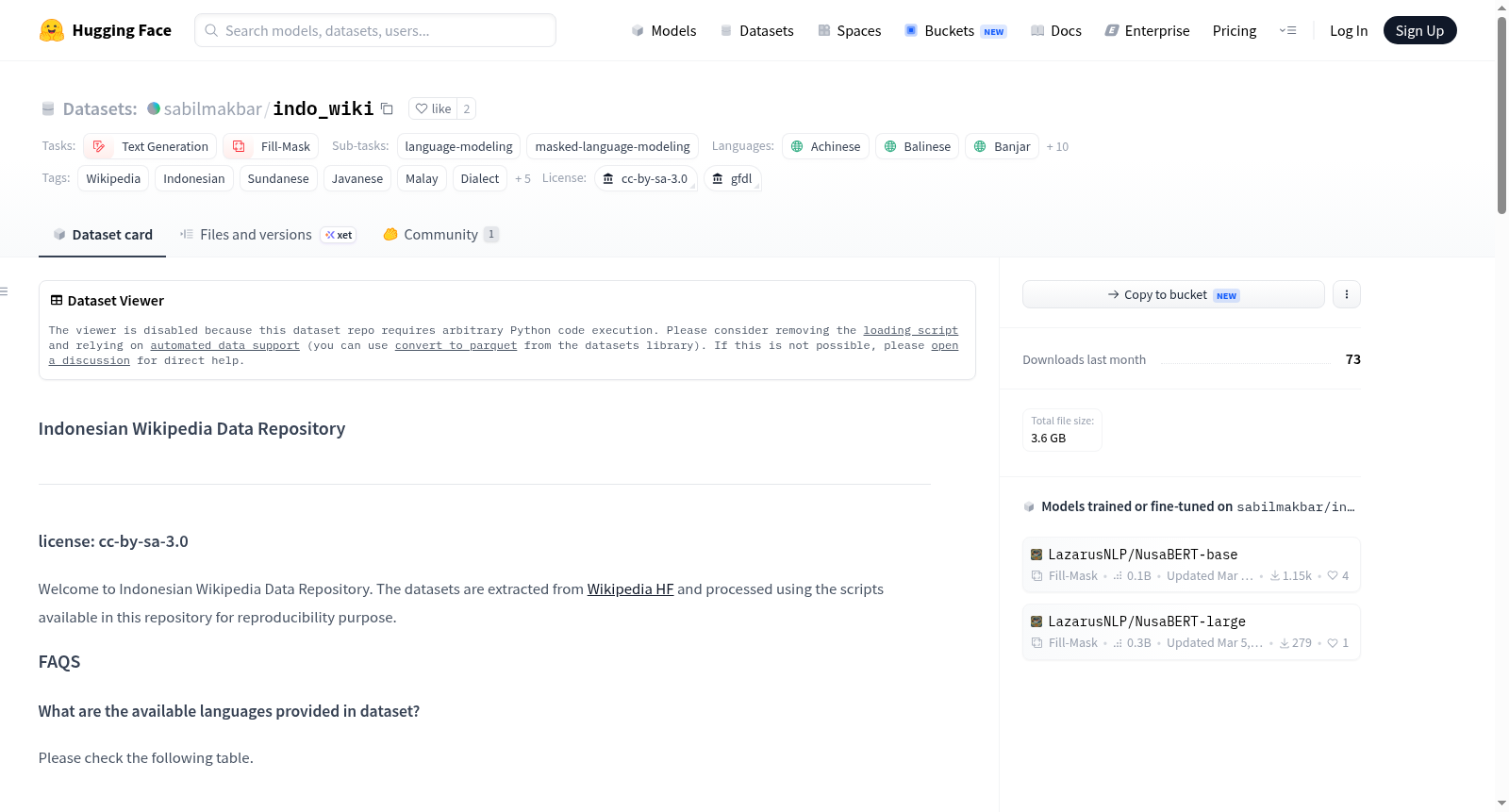
Task: Expand the extra navigation menu dropdown
Action: point(1287,30)
